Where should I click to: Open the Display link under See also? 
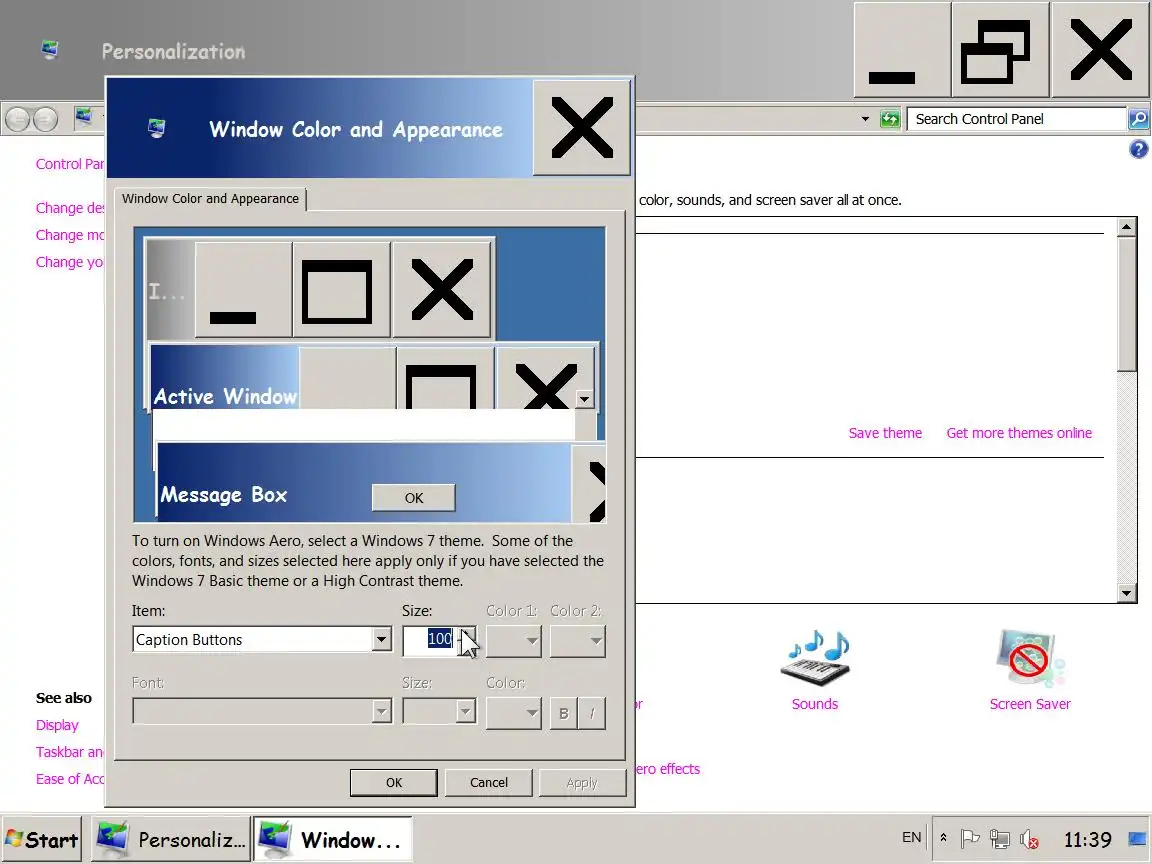57,725
